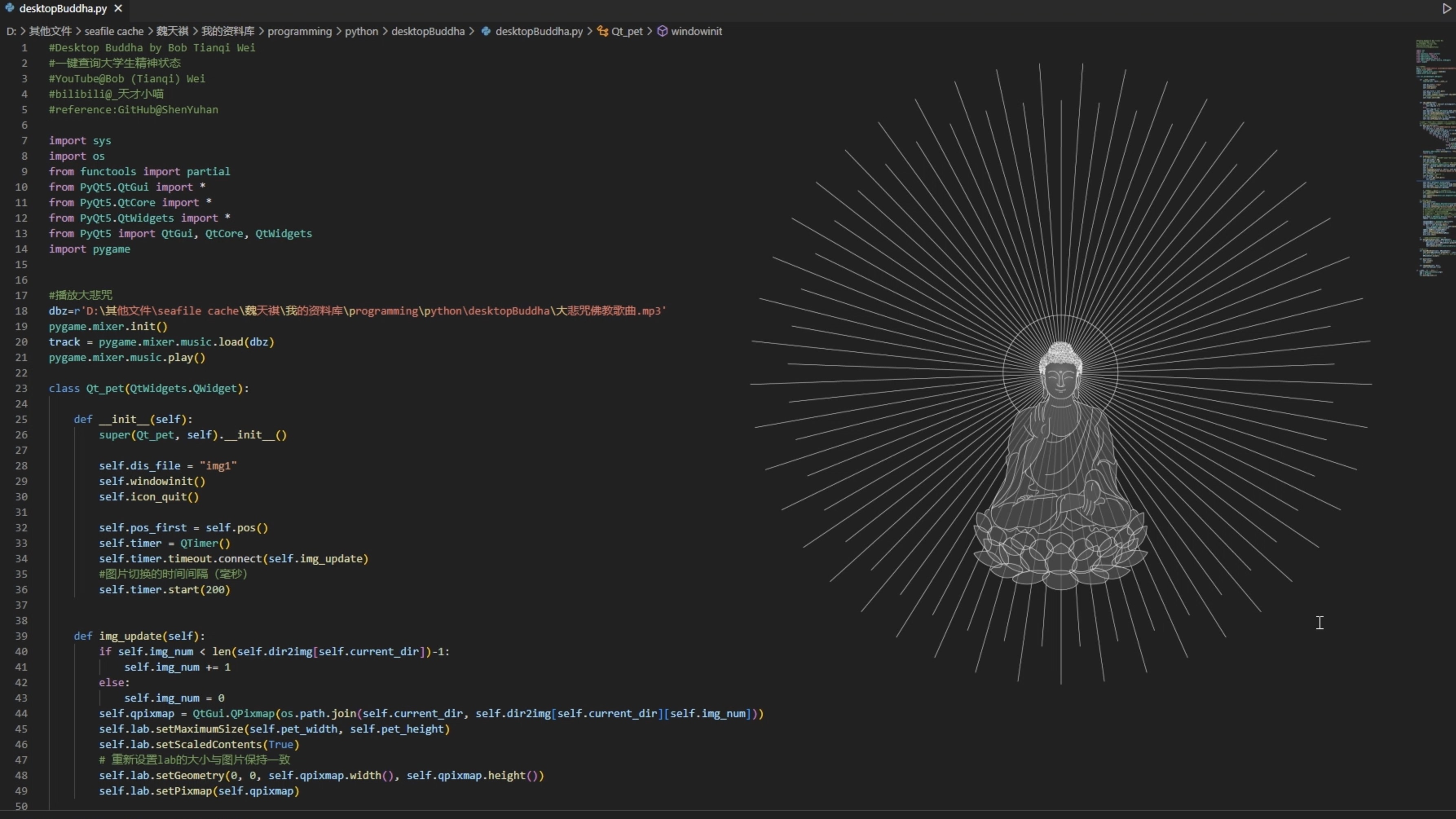Place cursor on 'import pygame' line
Viewport: 1456px width, 819px height.
pyautogui.click(x=89, y=249)
